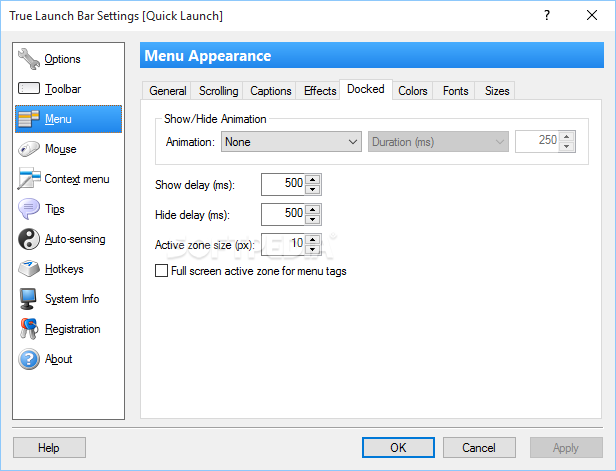The image size is (616, 471).
Task: Open Mouse settings via mouse icon
Action: point(29,149)
